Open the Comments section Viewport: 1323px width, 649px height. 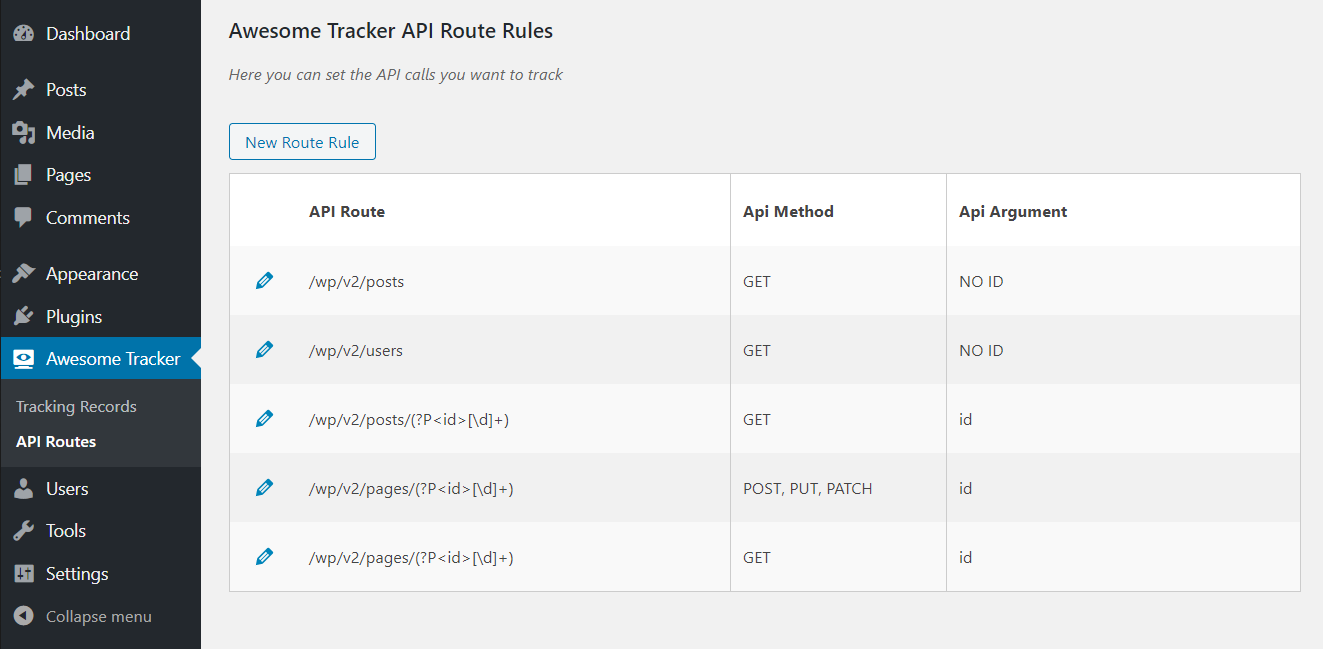(88, 218)
